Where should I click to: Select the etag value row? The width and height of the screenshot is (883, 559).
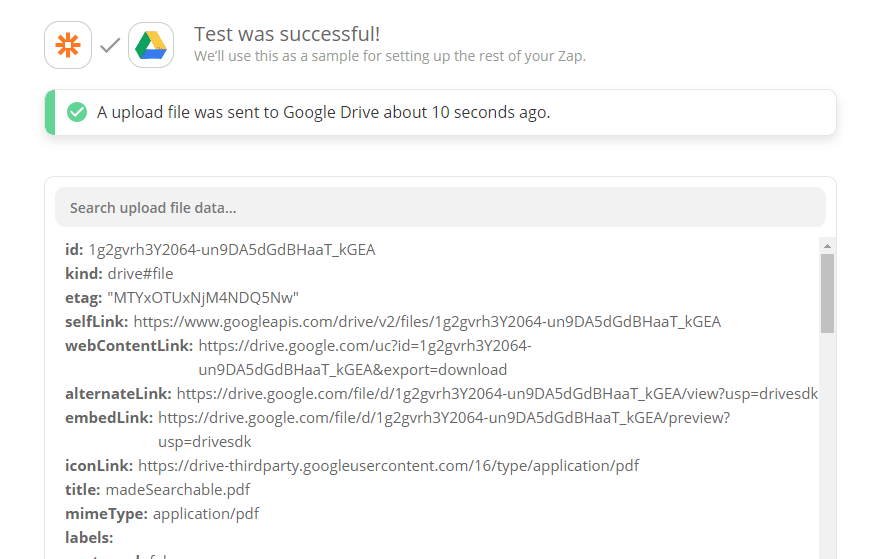[x=182, y=298]
